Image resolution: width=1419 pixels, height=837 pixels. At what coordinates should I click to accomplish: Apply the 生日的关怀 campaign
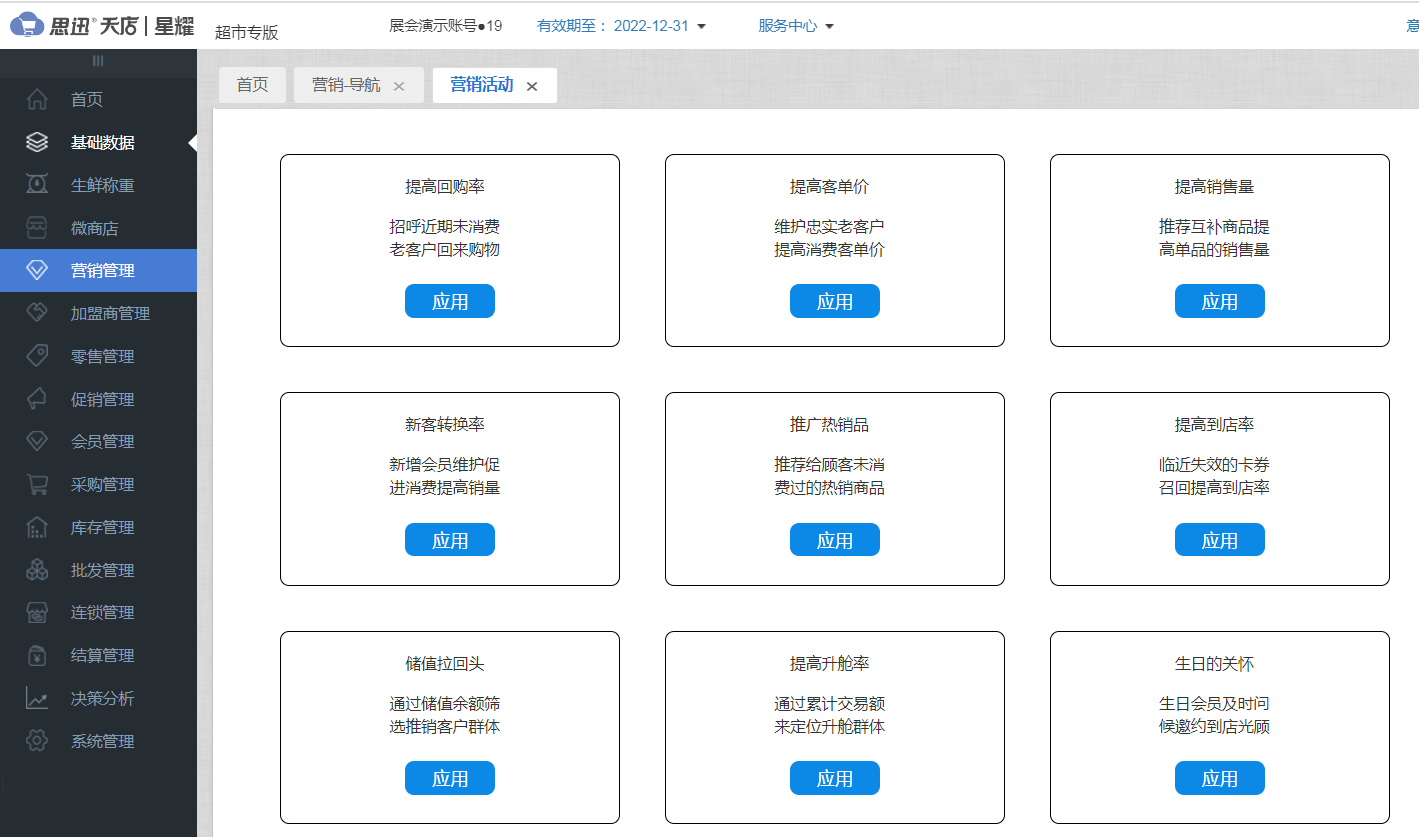tap(1219, 778)
